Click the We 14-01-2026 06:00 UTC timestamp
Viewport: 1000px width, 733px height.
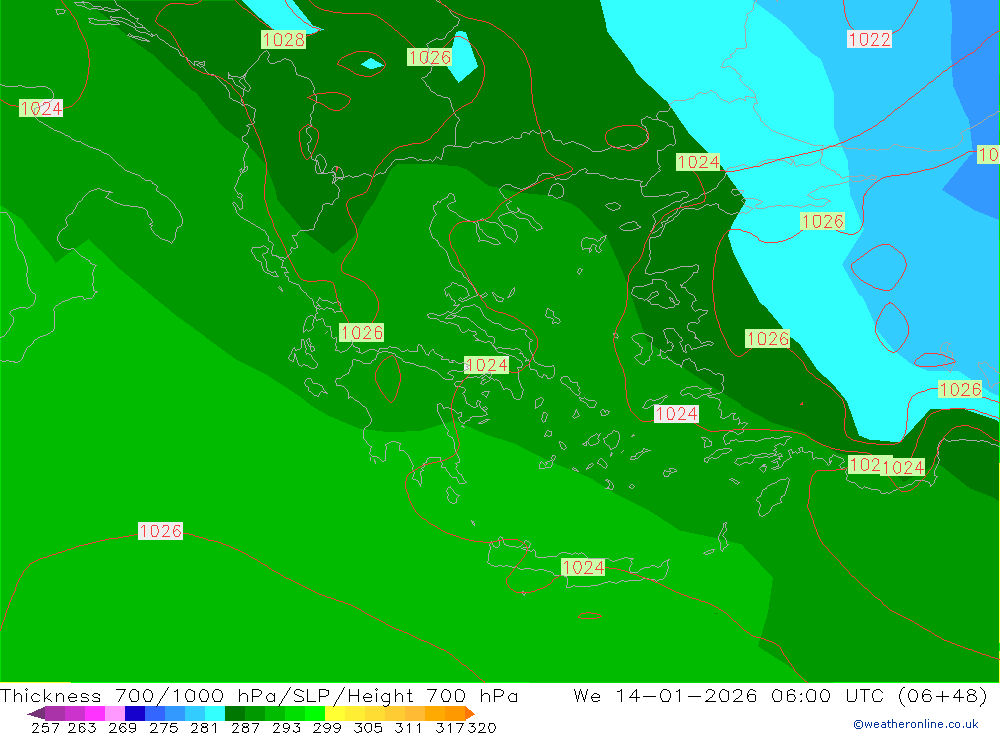coord(780,695)
